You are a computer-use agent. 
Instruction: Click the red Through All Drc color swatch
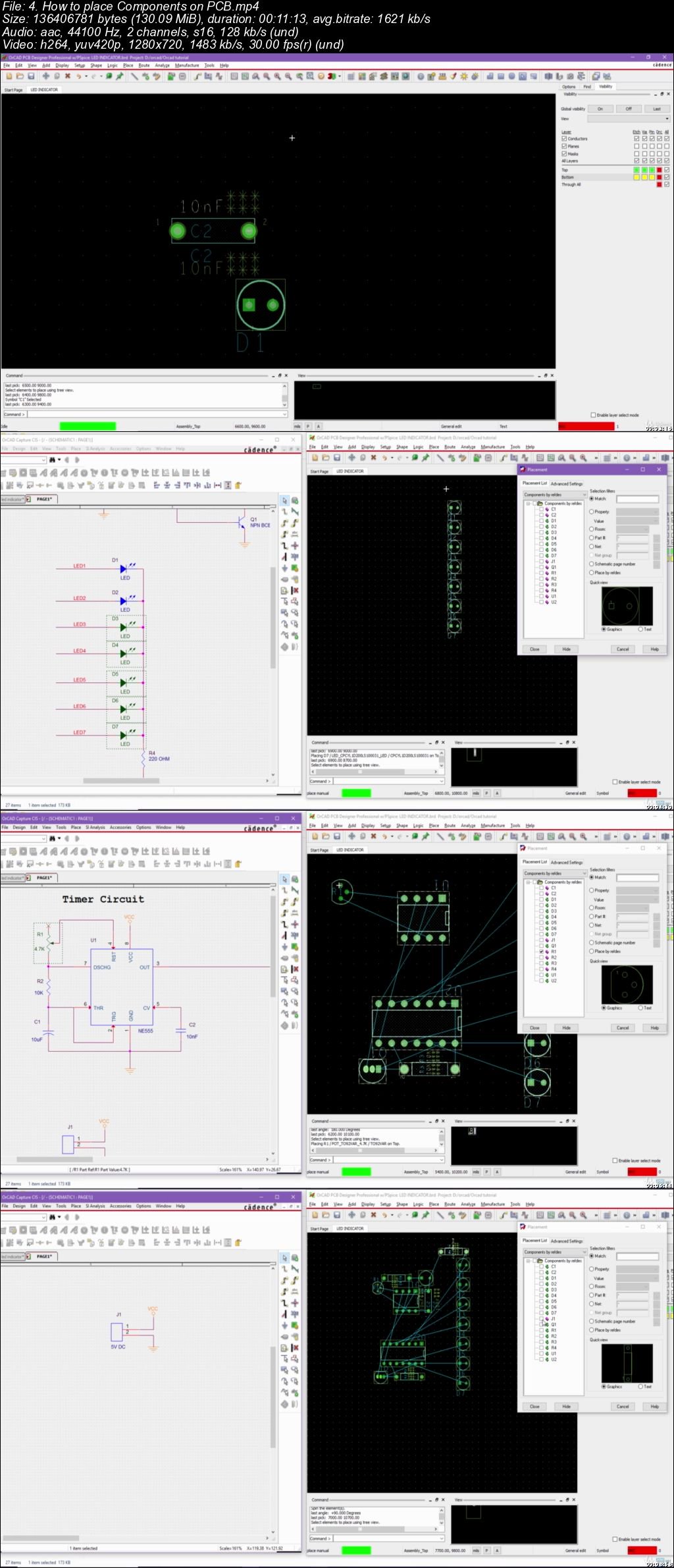tap(659, 184)
